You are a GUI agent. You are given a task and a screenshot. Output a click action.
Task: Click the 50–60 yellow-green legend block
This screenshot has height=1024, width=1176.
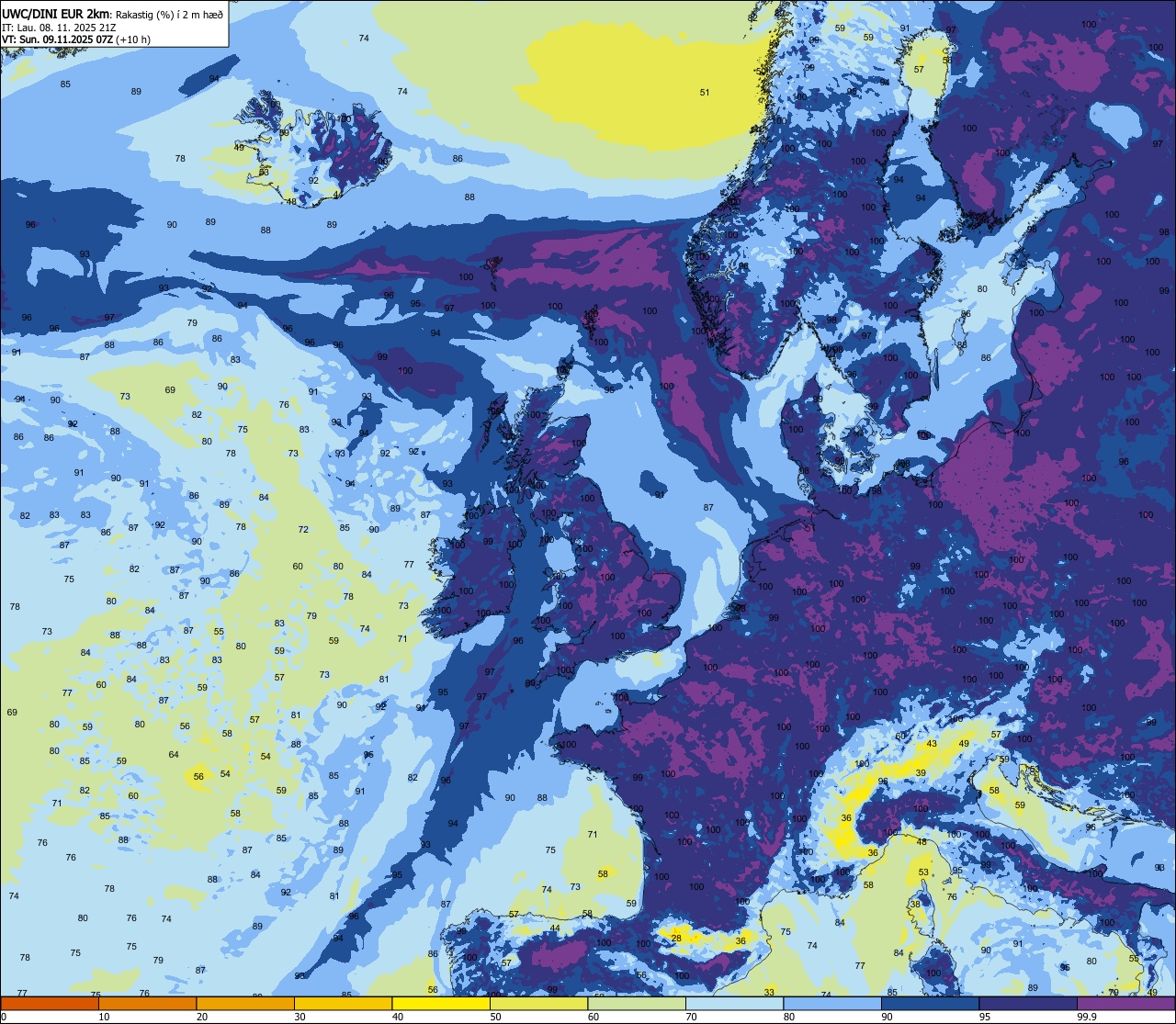[538, 1003]
